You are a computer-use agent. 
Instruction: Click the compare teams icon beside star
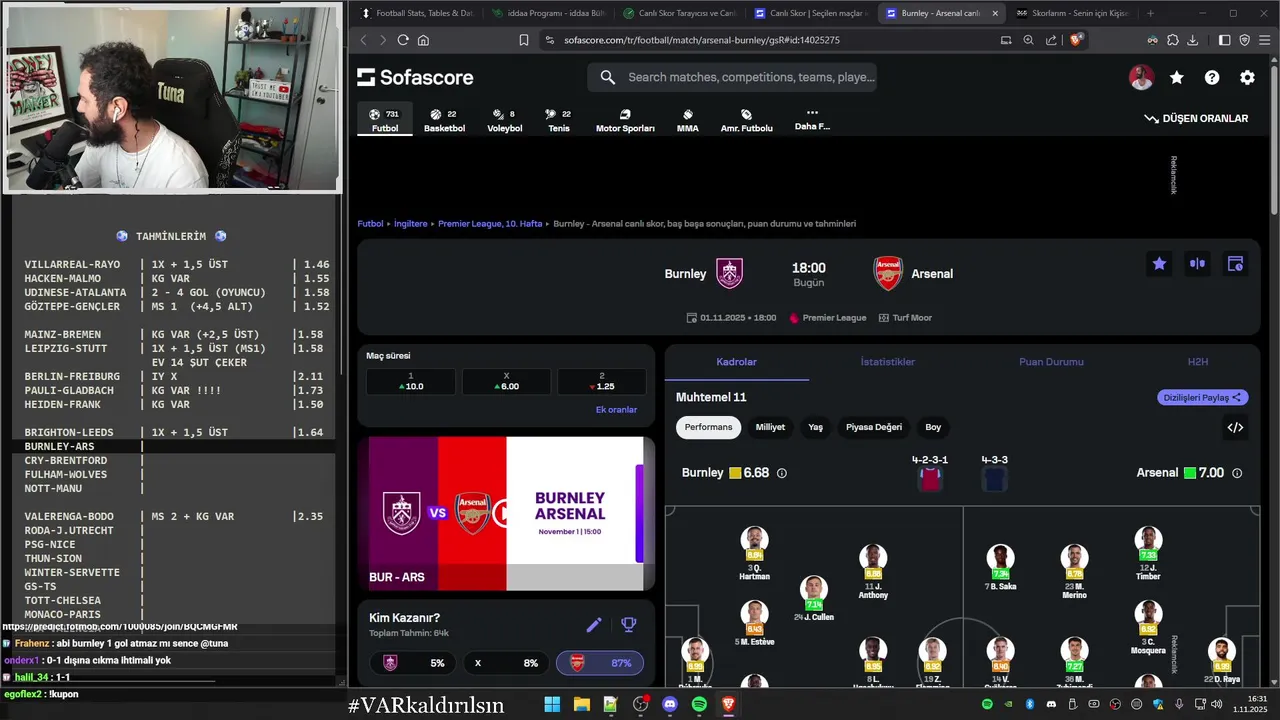(1197, 264)
